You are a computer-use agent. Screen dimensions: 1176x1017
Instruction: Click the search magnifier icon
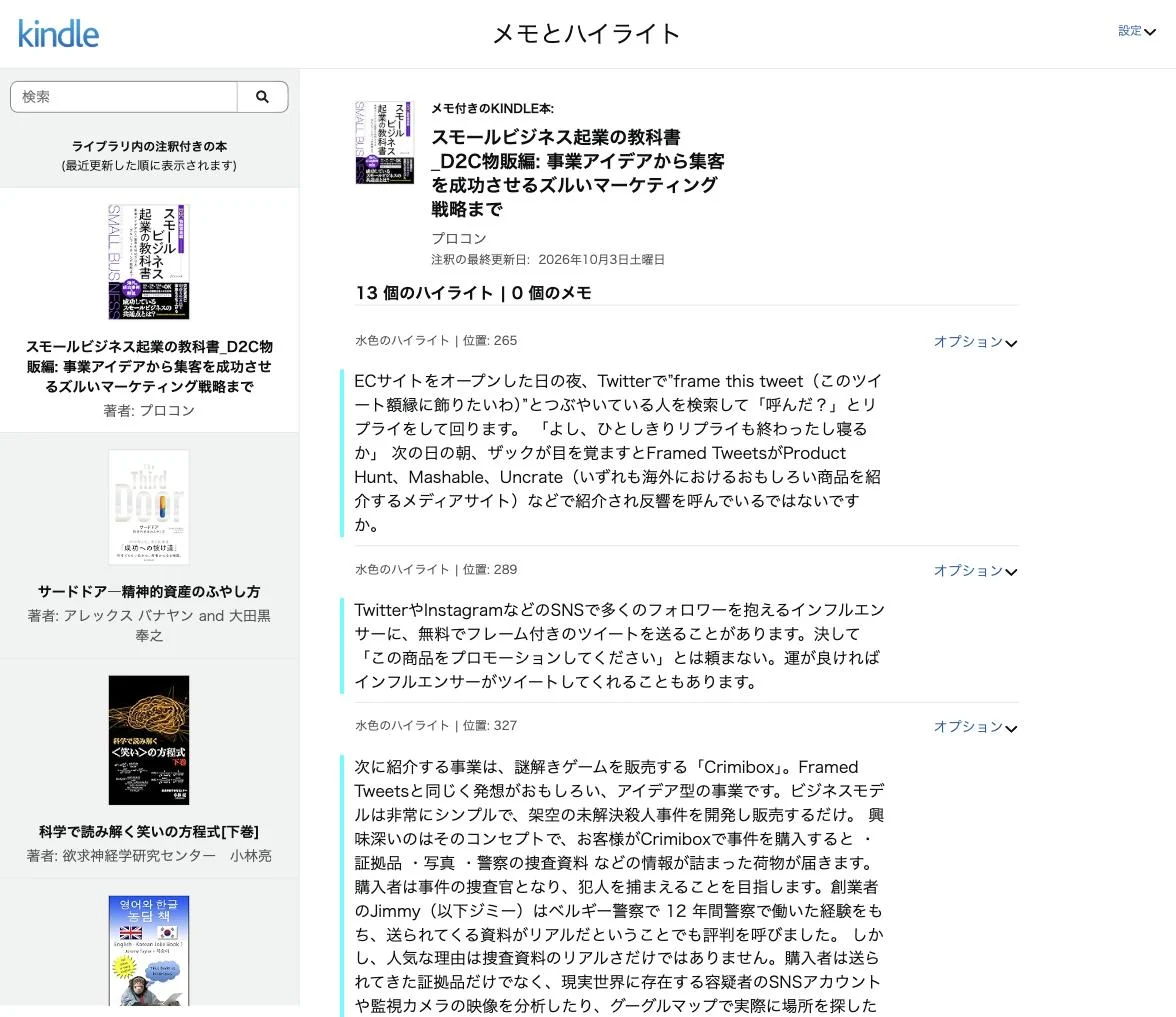(262, 97)
